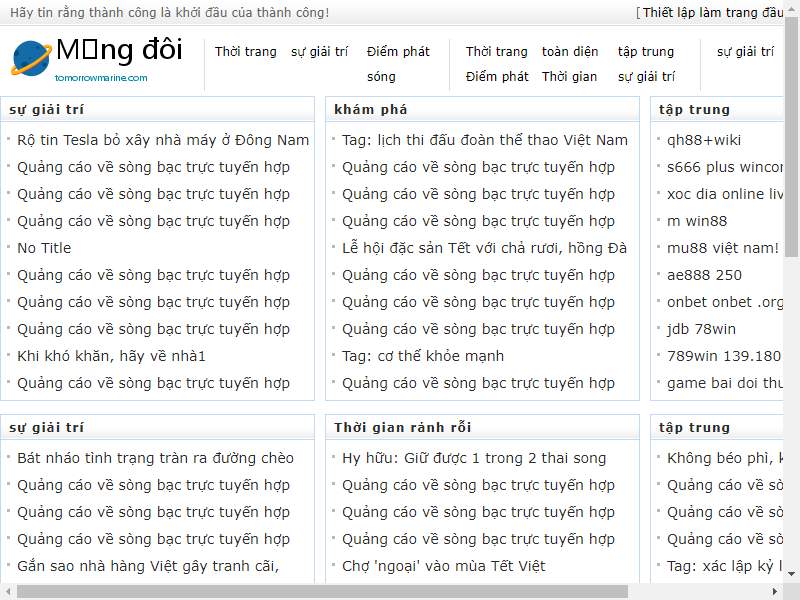Click 'khám phá' section header
The height and width of the screenshot is (600, 800).
pyautogui.click(x=370, y=110)
